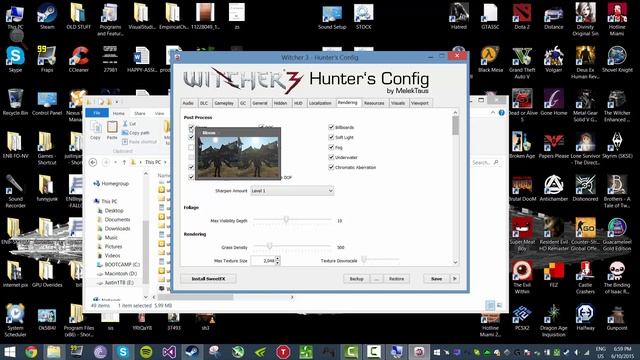Switch to the HUD tab
Screen dimensions: 640x360
[298, 103]
